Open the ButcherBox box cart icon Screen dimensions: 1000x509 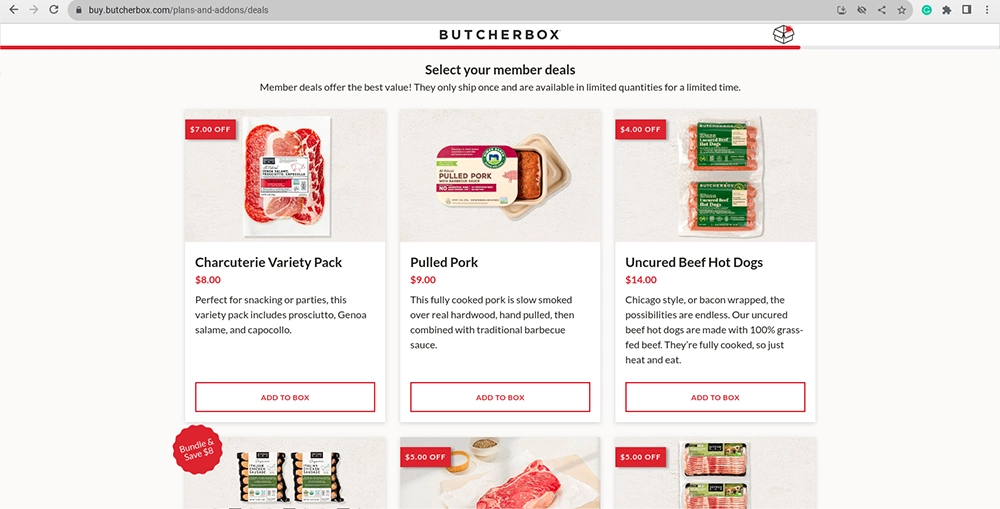coord(784,34)
